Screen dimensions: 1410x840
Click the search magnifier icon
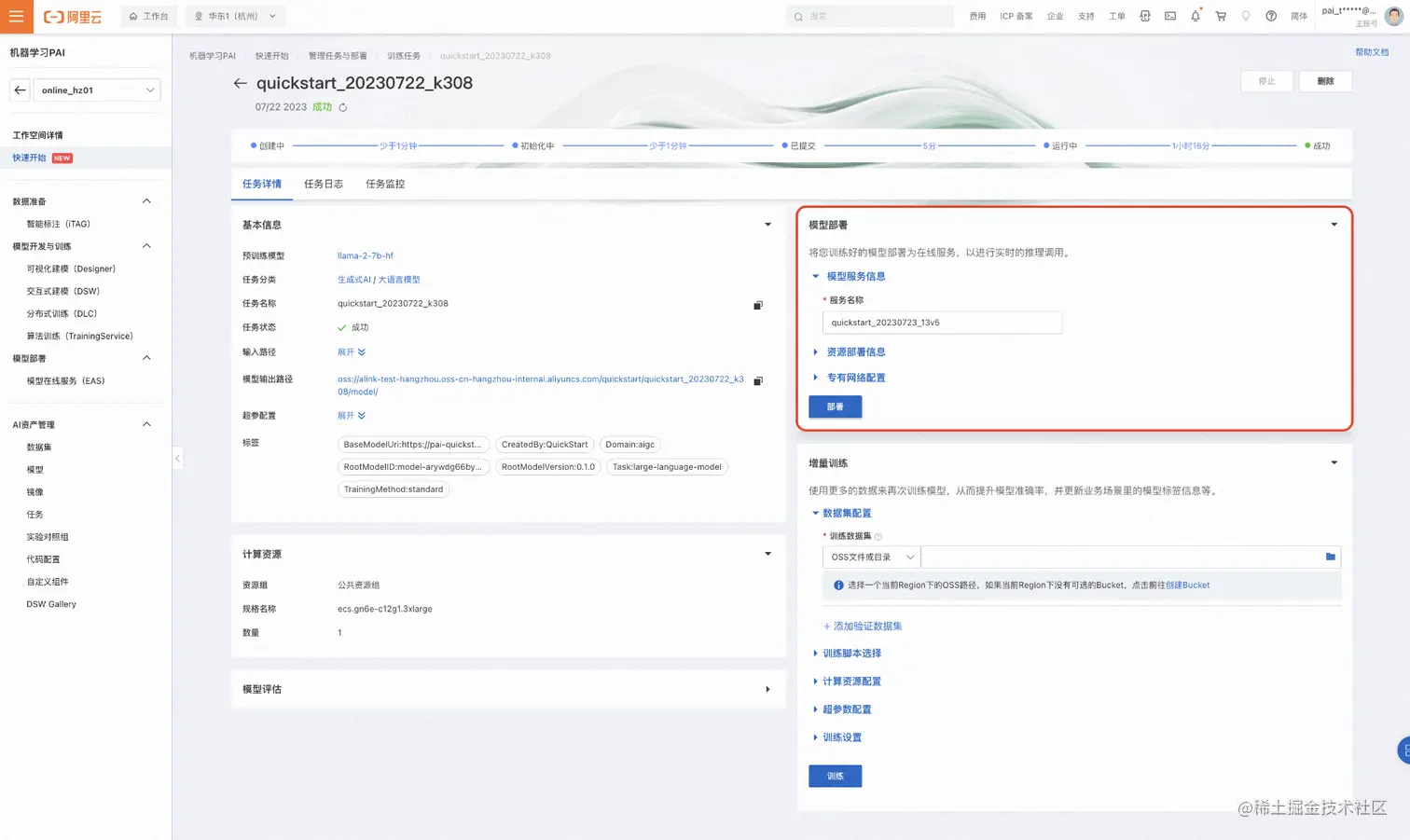coord(798,17)
